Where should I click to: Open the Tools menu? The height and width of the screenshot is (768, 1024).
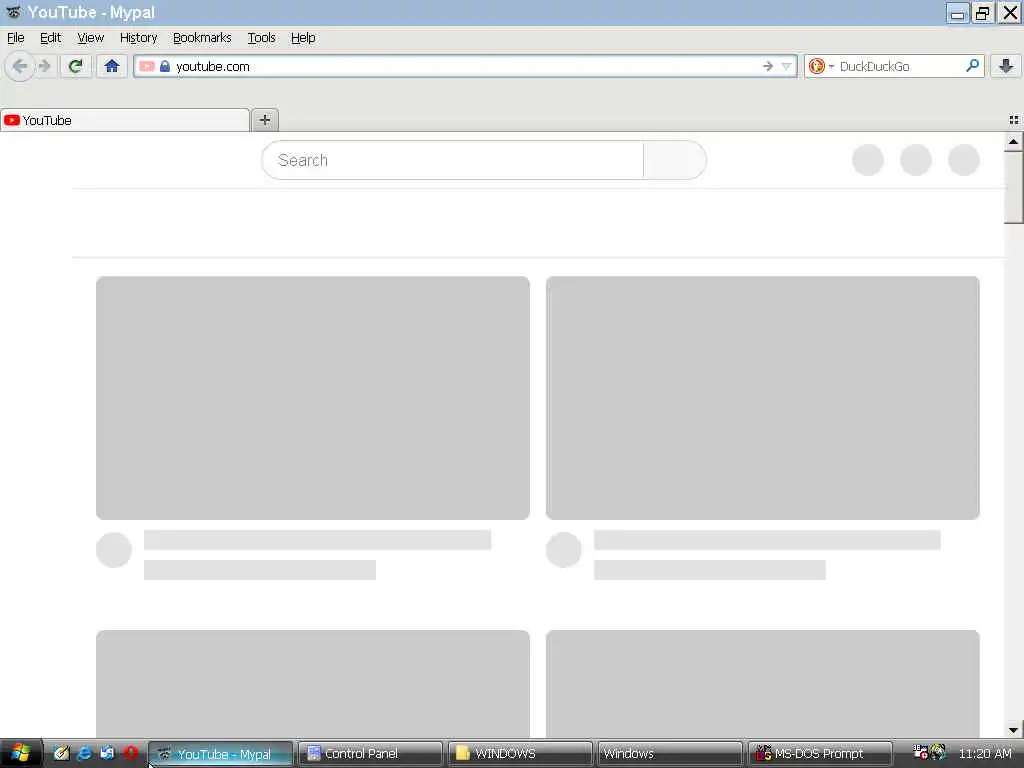pos(261,38)
